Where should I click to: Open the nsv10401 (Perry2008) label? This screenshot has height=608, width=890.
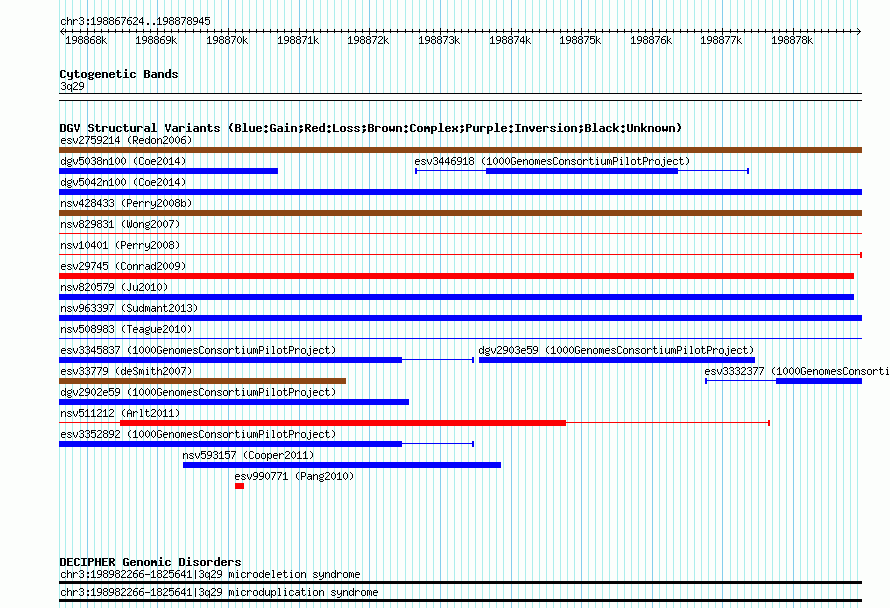pyautogui.click(x=120, y=245)
